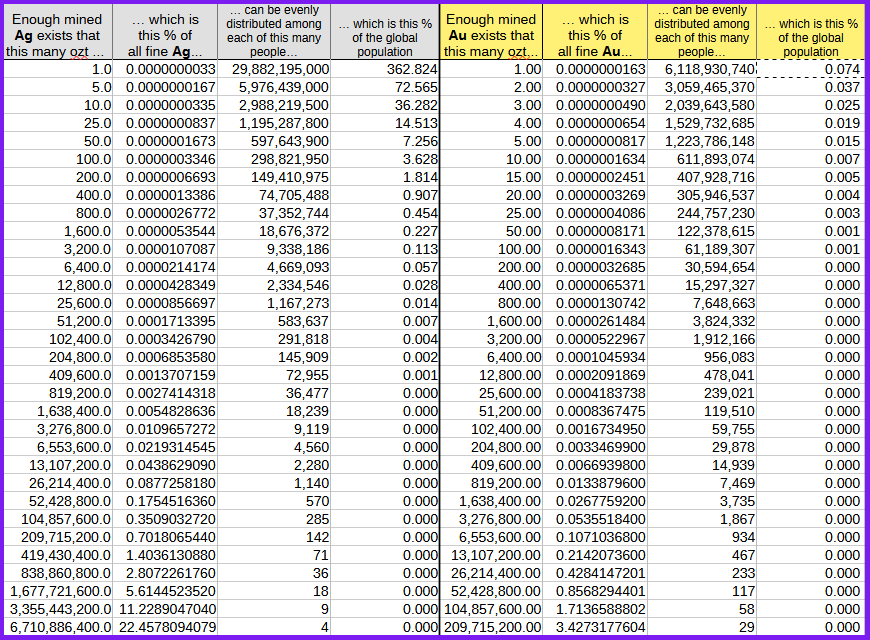Click cell showing 1.7136588802
Screen dimensions: 870x640
[x=595, y=609]
